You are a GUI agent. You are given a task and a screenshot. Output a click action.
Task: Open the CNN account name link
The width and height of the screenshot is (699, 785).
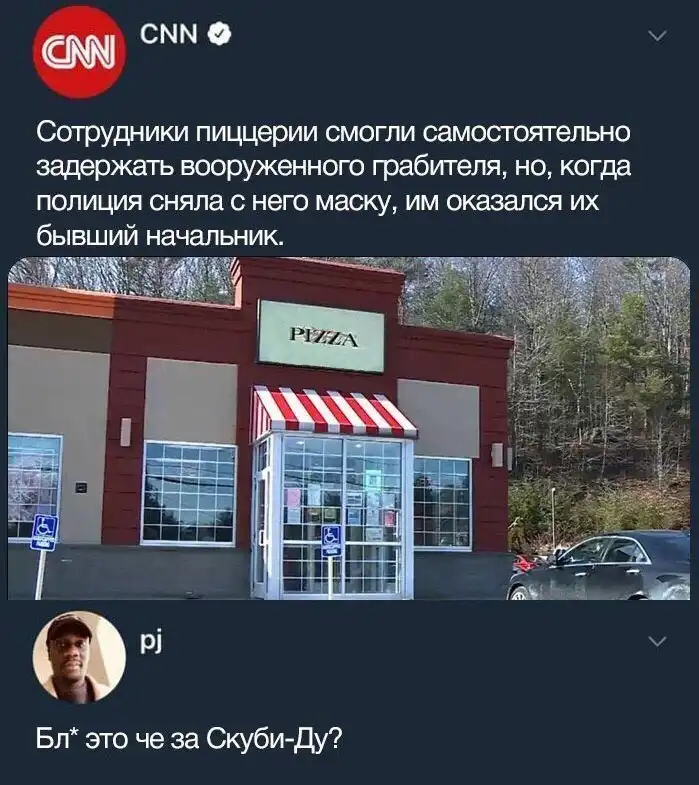coord(169,34)
